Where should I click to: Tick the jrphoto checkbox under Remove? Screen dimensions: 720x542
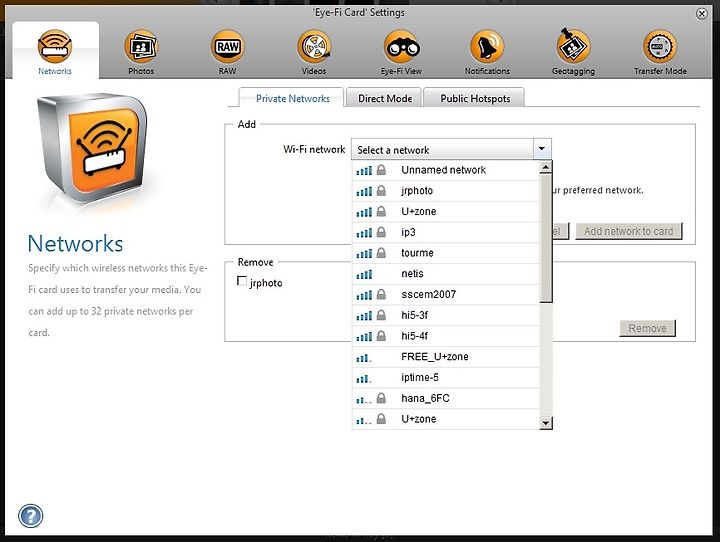point(242,281)
